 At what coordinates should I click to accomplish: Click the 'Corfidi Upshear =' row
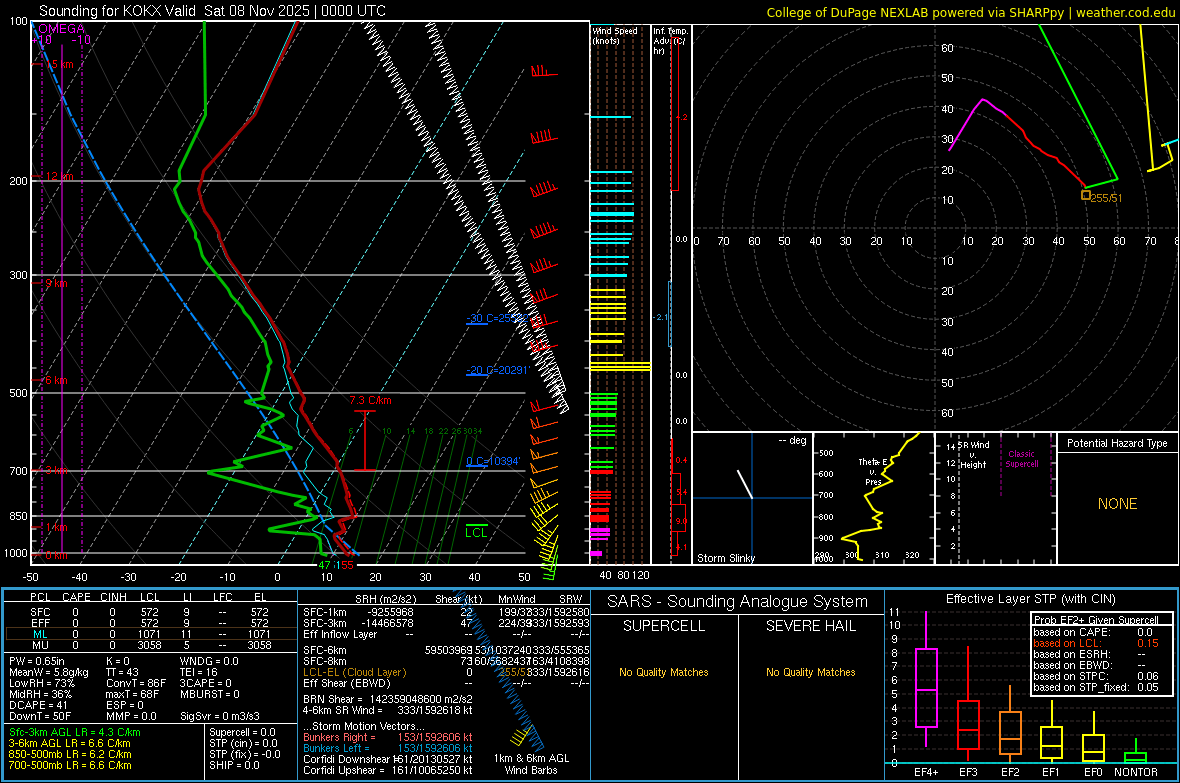click(x=388, y=770)
